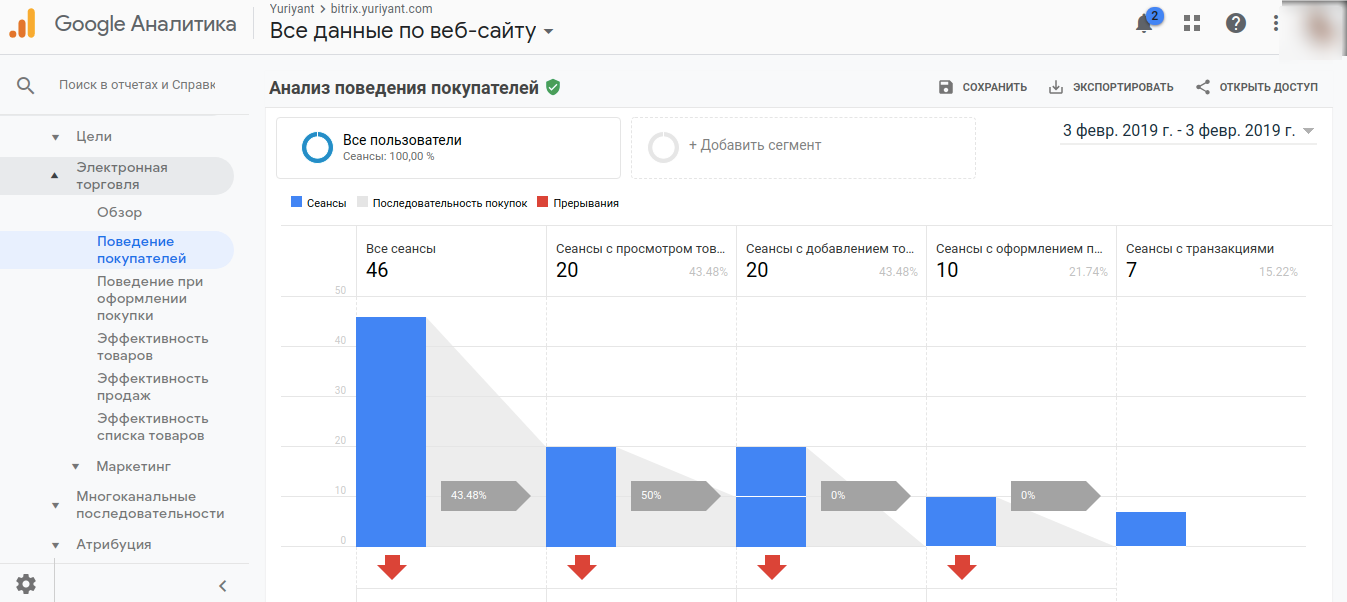Click the Анализ поведения покупателей title
The width and height of the screenshot is (1347, 602).
[x=404, y=87]
